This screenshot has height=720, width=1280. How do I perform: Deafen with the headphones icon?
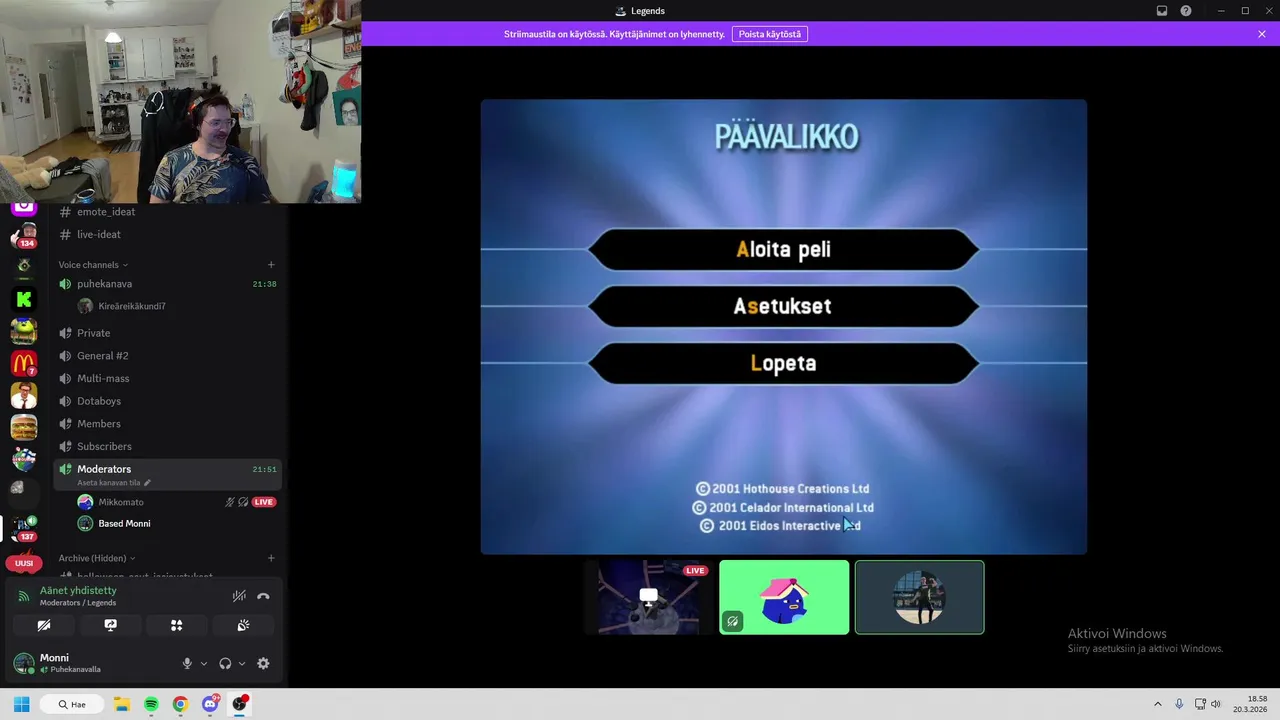click(x=225, y=663)
